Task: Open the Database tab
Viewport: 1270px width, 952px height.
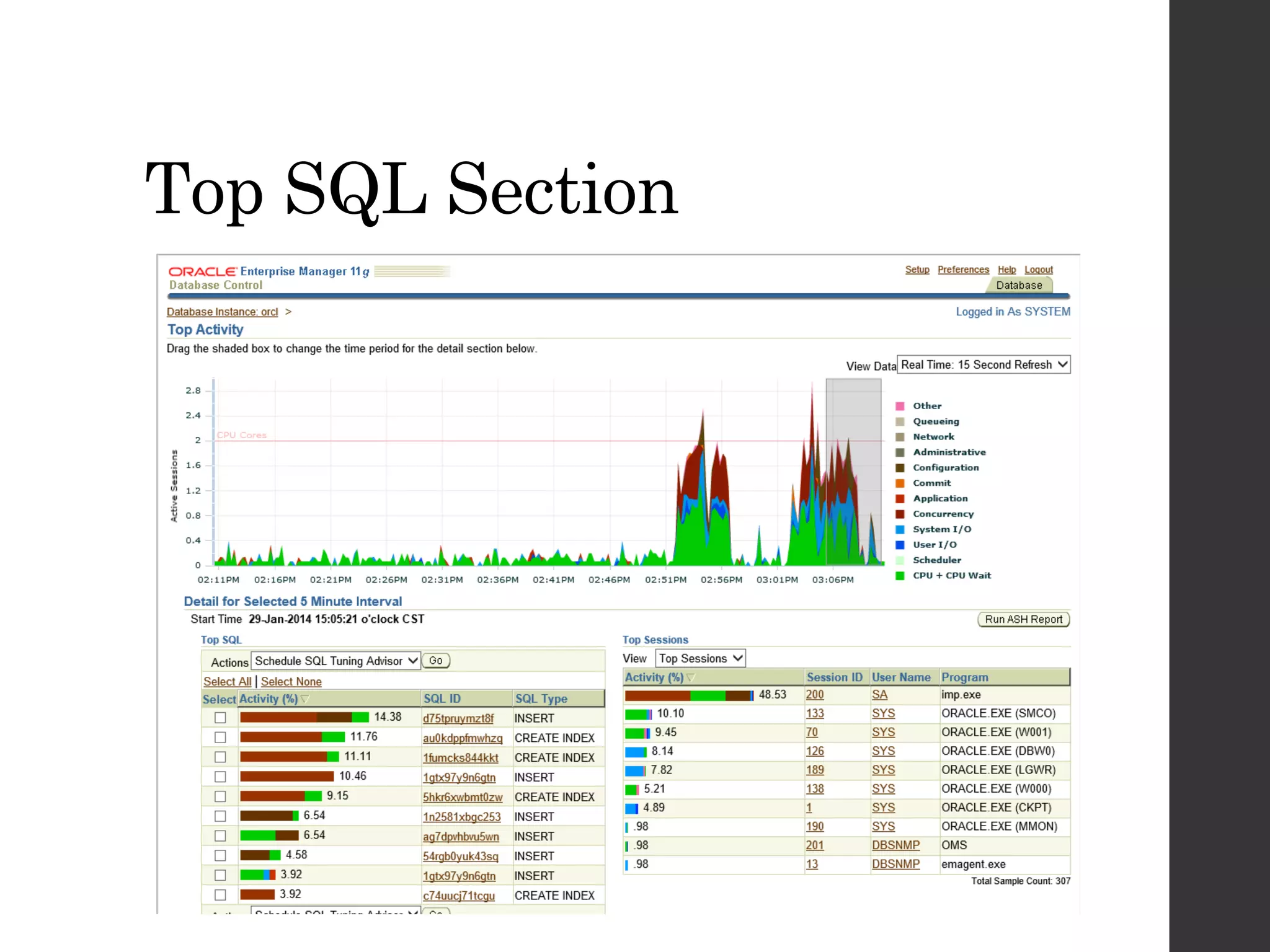Action: (x=1019, y=285)
